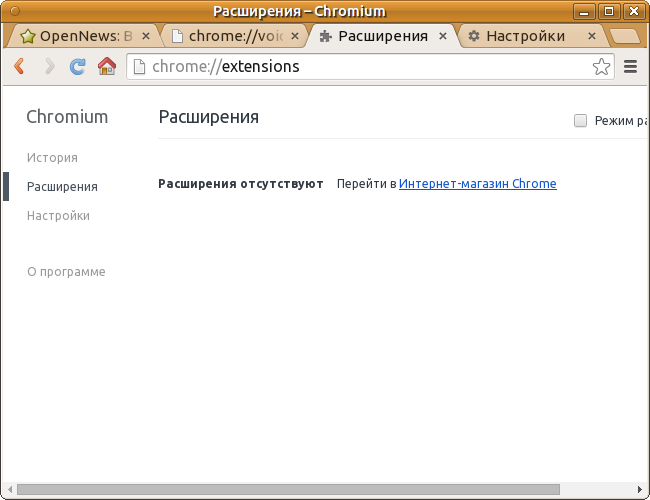Image resolution: width=650 pixels, height=500 pixels.
Task: Bookmark this page with the star icon
Action: [601, 66]
